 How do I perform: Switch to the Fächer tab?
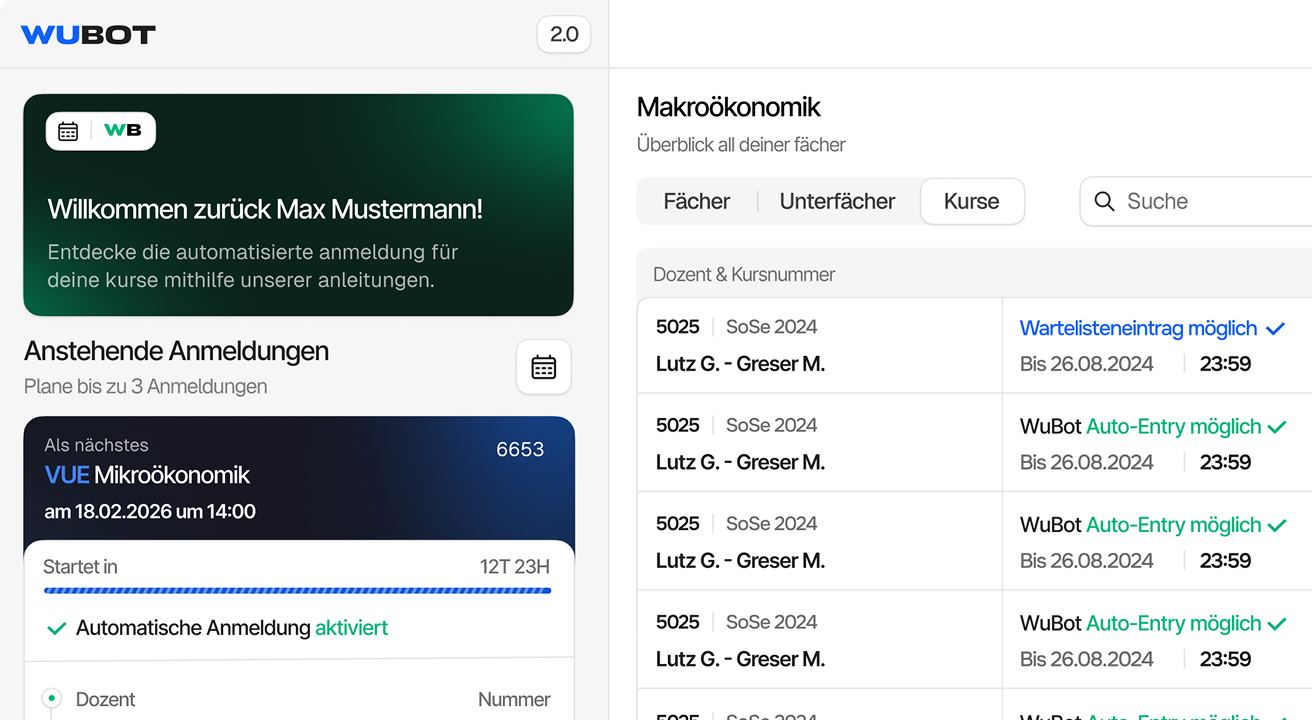pyautogui.click(x=696, y=202)
